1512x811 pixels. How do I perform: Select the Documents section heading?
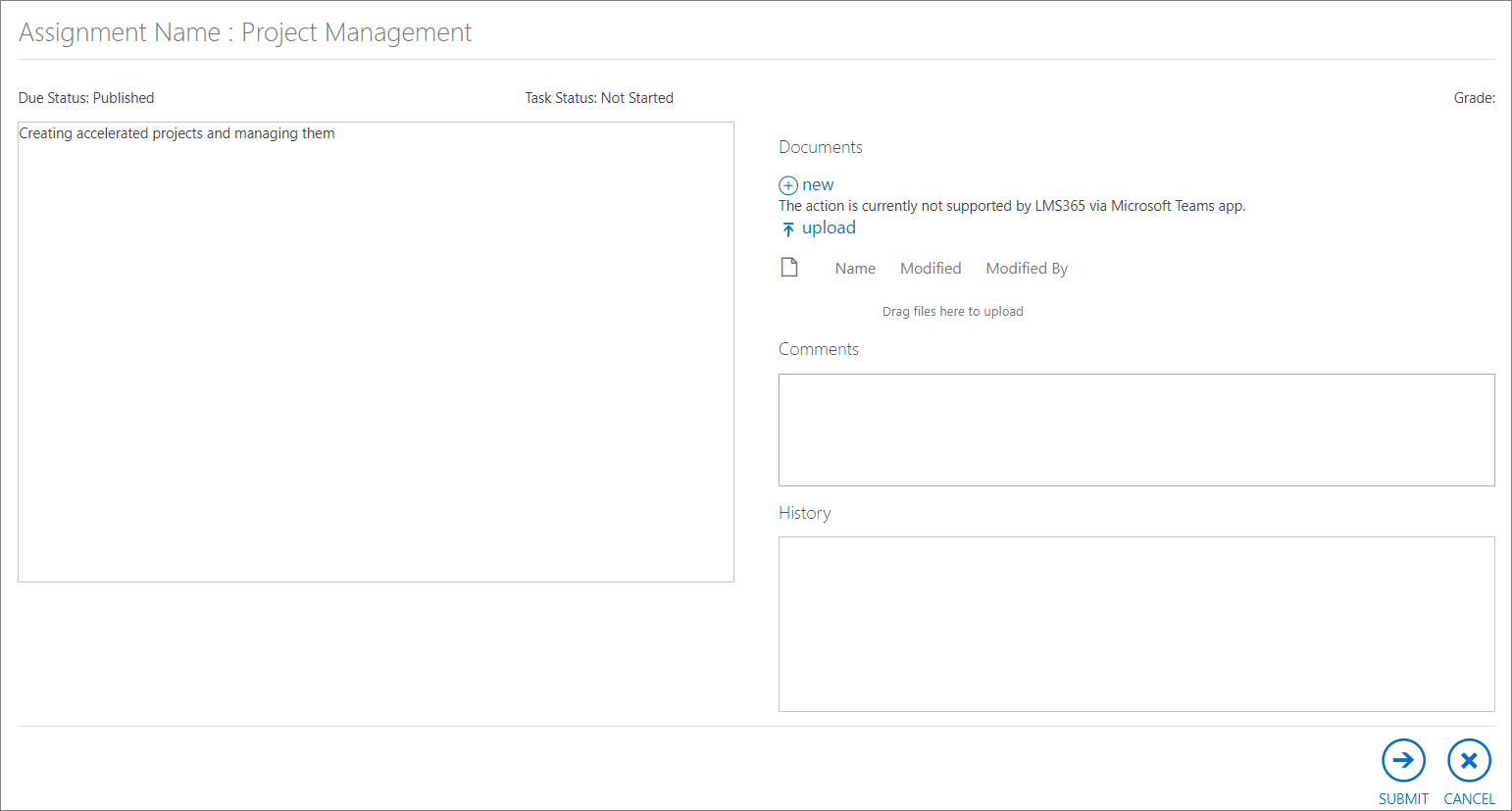(x=821, y=147)
